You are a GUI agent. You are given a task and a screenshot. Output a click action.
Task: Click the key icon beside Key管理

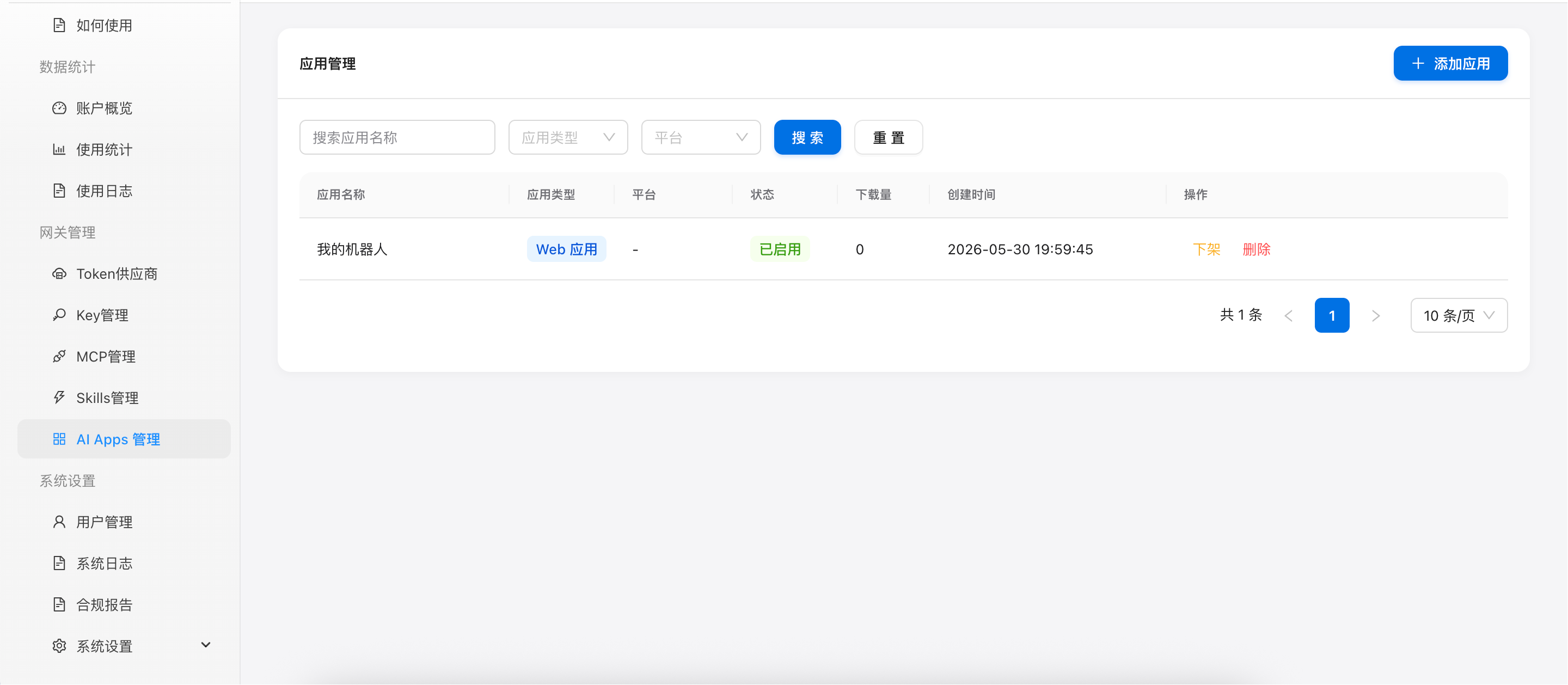point(59,315)
